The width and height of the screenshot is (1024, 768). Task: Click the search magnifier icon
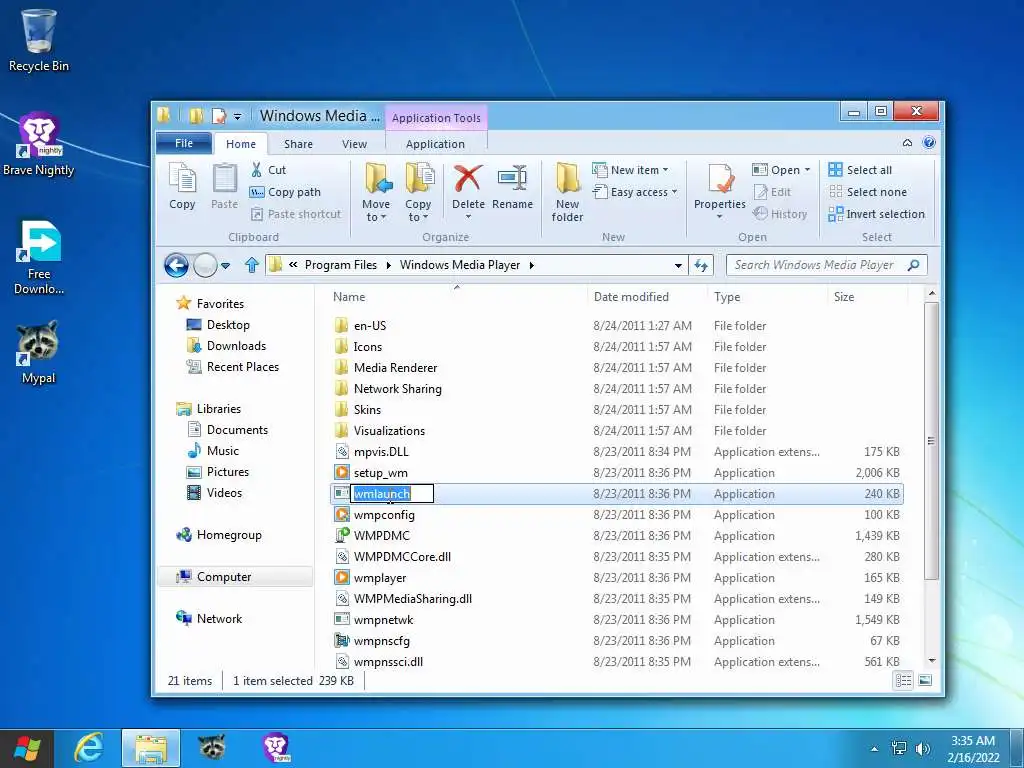coord(914,264)
